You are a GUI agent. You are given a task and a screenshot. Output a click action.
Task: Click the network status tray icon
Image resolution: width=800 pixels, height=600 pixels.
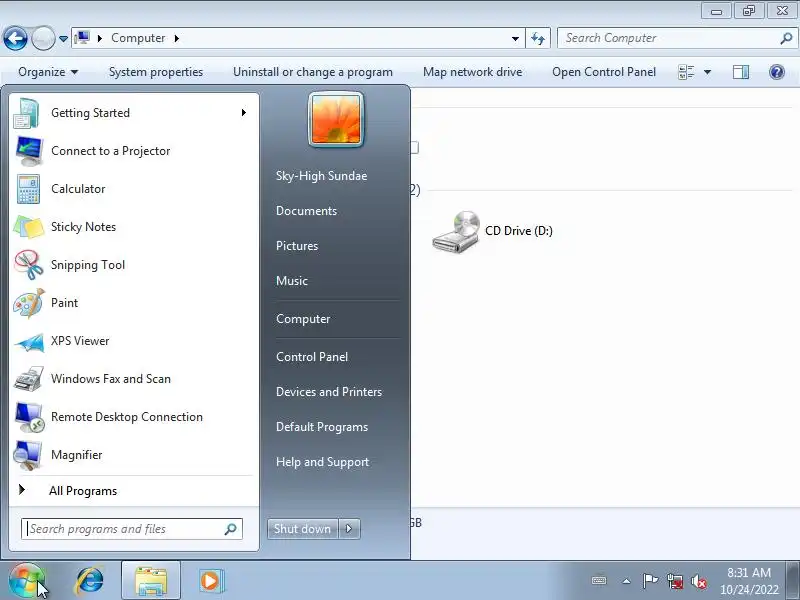675,581
